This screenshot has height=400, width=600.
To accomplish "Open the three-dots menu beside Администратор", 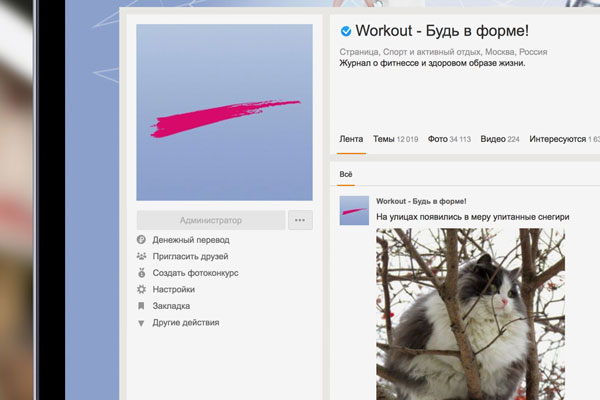I will click(x=300, y=221).
